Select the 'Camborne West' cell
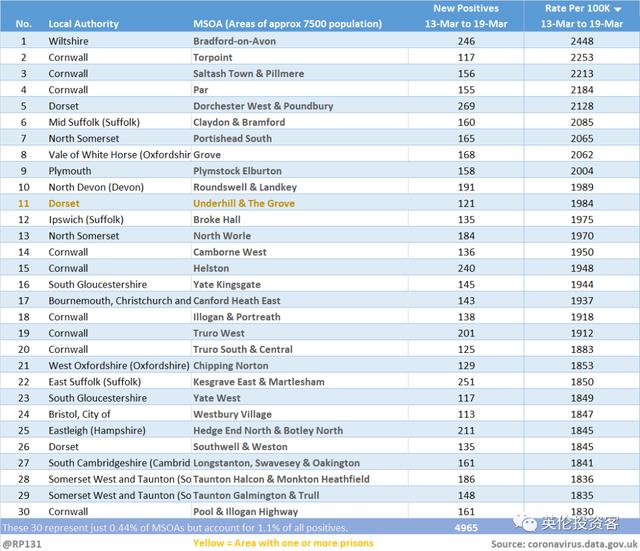640x551 pixels. coord(230,252)
